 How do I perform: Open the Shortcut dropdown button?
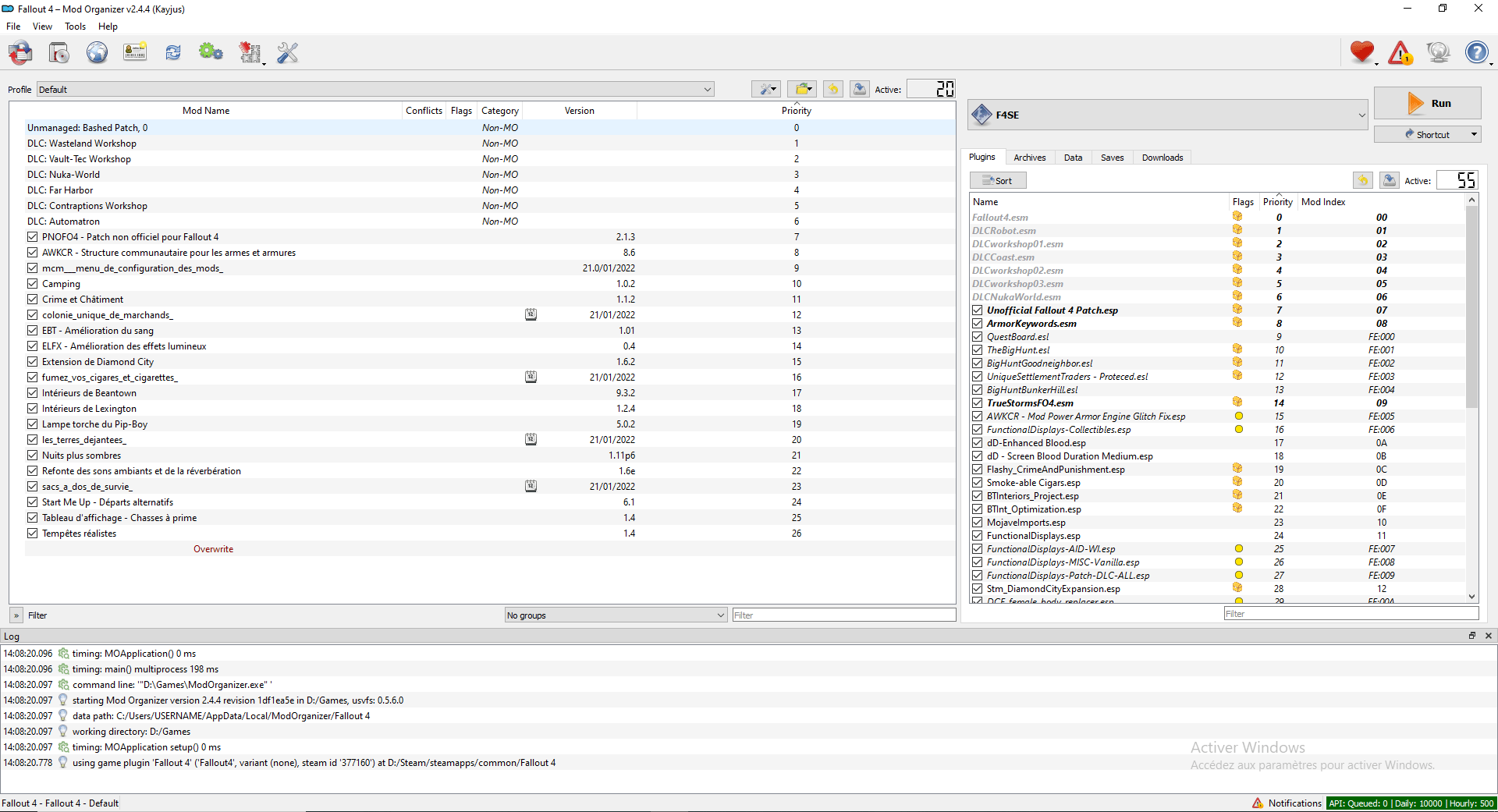coord(1427,134)
